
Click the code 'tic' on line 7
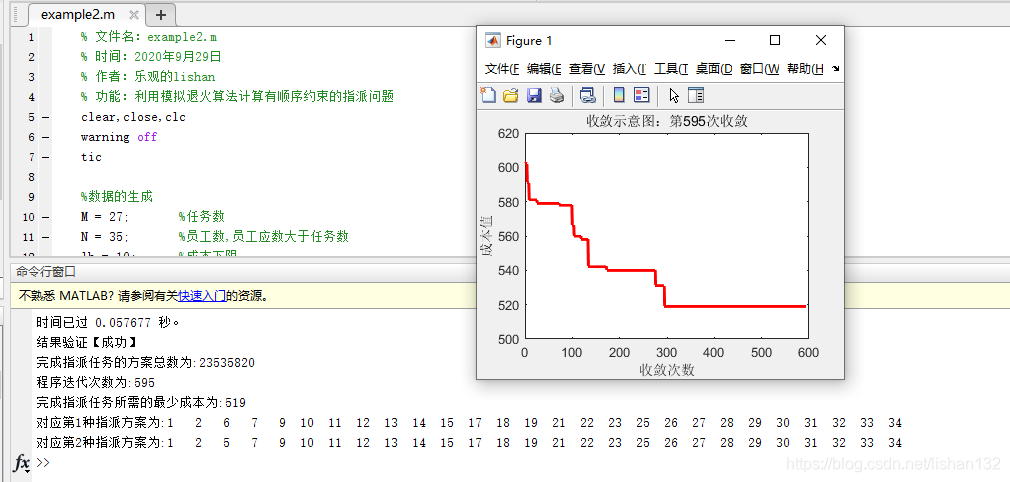pyautogui.click(x=91, y=157)
